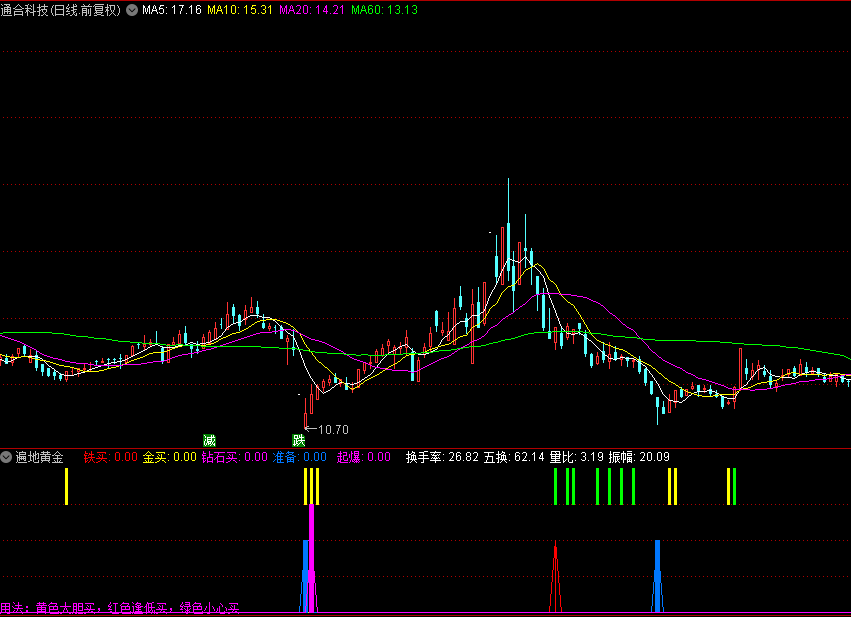Click the red triangle signal spike

555,576
